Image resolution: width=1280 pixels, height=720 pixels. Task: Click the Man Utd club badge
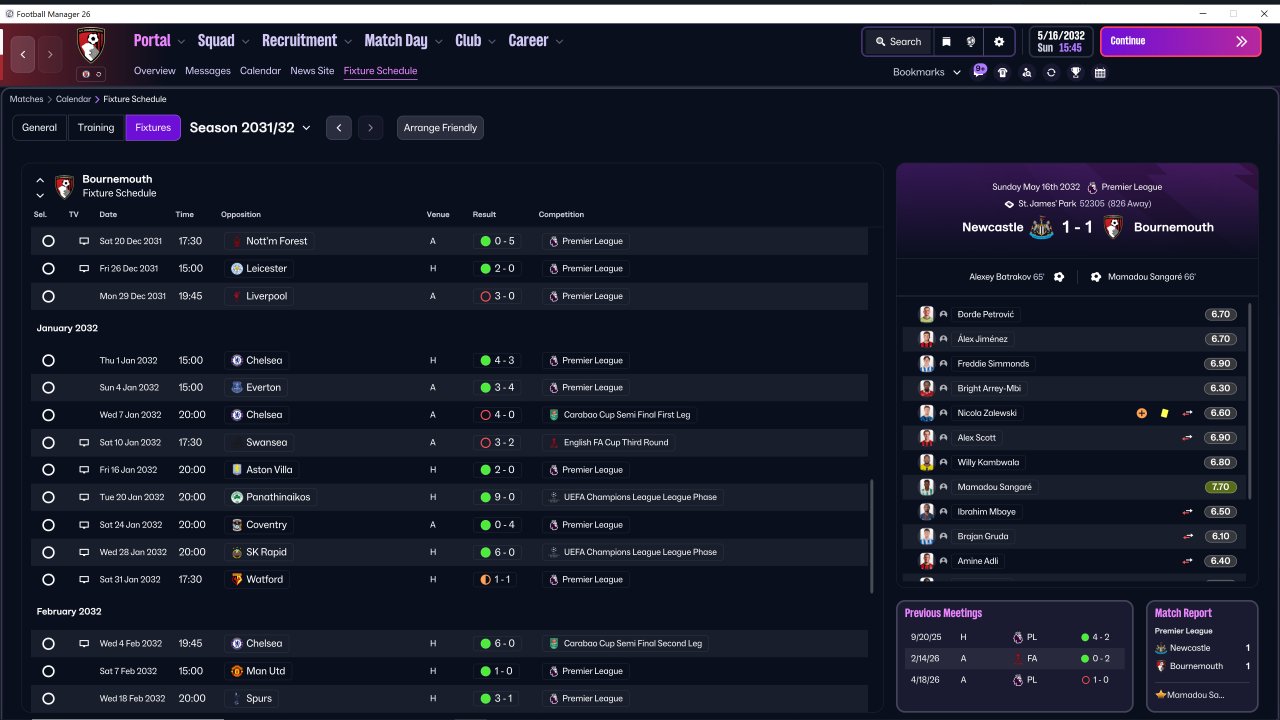pos(237,671)
